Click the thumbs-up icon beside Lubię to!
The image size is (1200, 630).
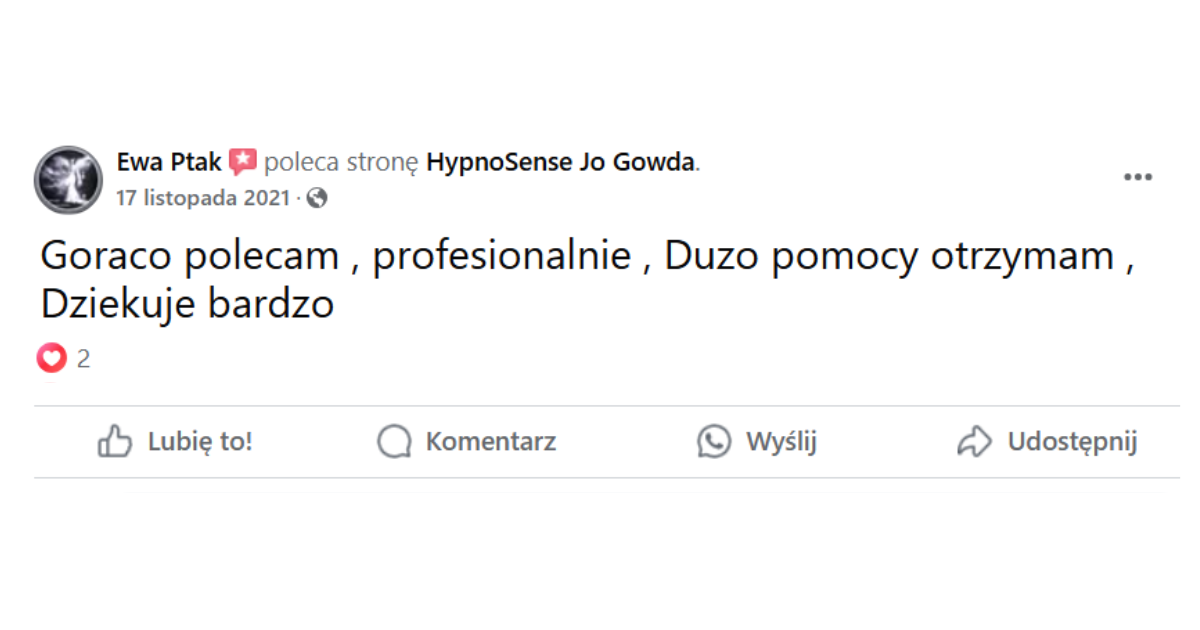[115, 441]
